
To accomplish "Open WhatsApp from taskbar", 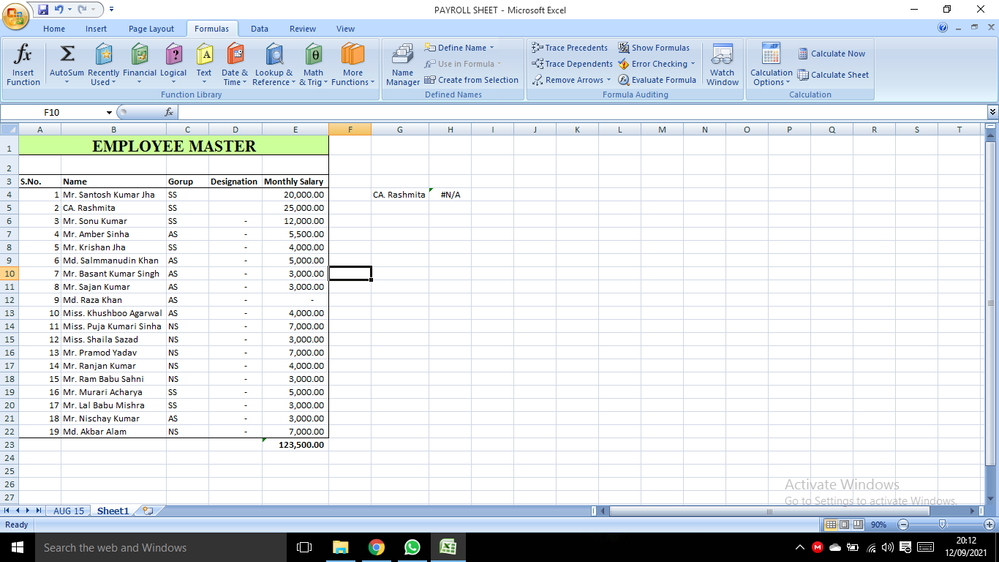I will (412, 547).
